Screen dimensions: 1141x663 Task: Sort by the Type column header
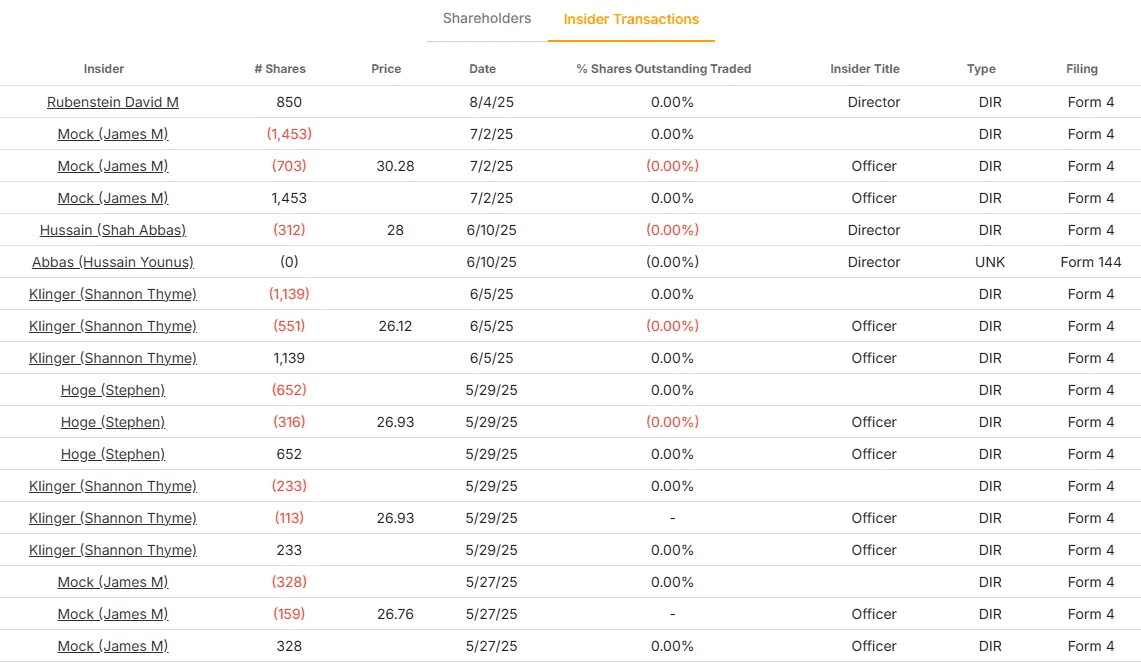(981, 69)
